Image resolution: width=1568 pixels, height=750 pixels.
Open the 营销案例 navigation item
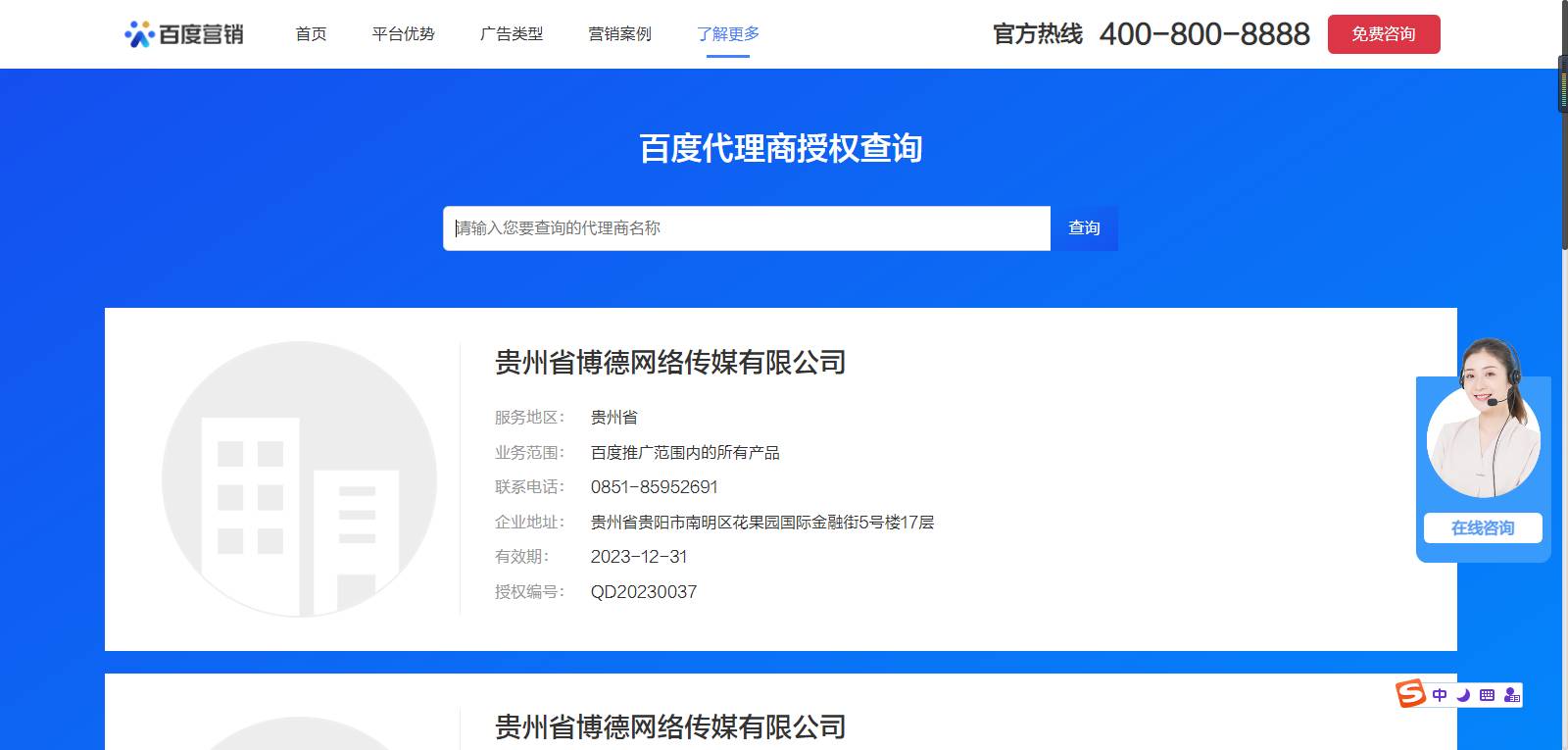click(619, 34)
